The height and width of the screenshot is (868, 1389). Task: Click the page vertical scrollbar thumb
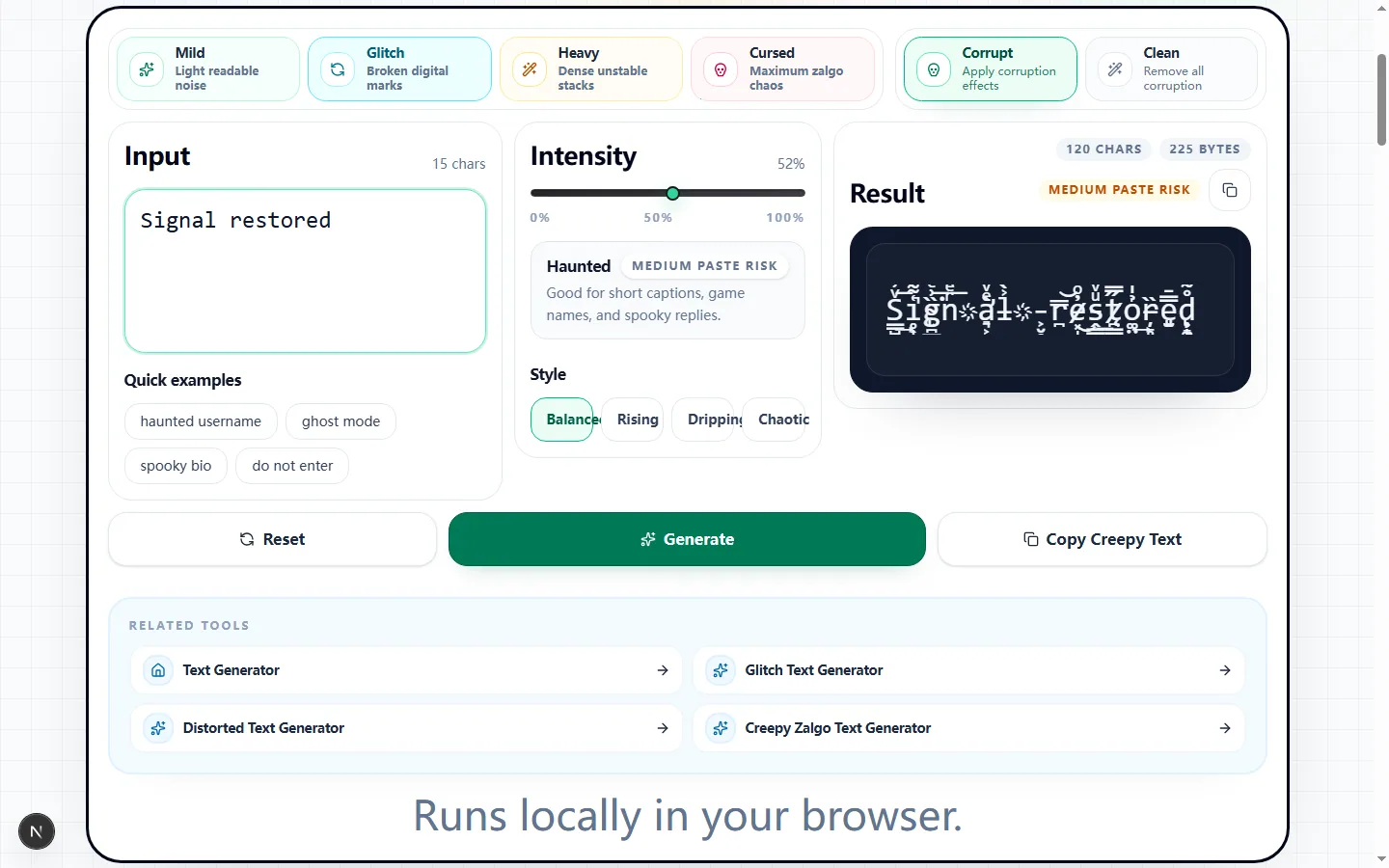coord(1381,100)
